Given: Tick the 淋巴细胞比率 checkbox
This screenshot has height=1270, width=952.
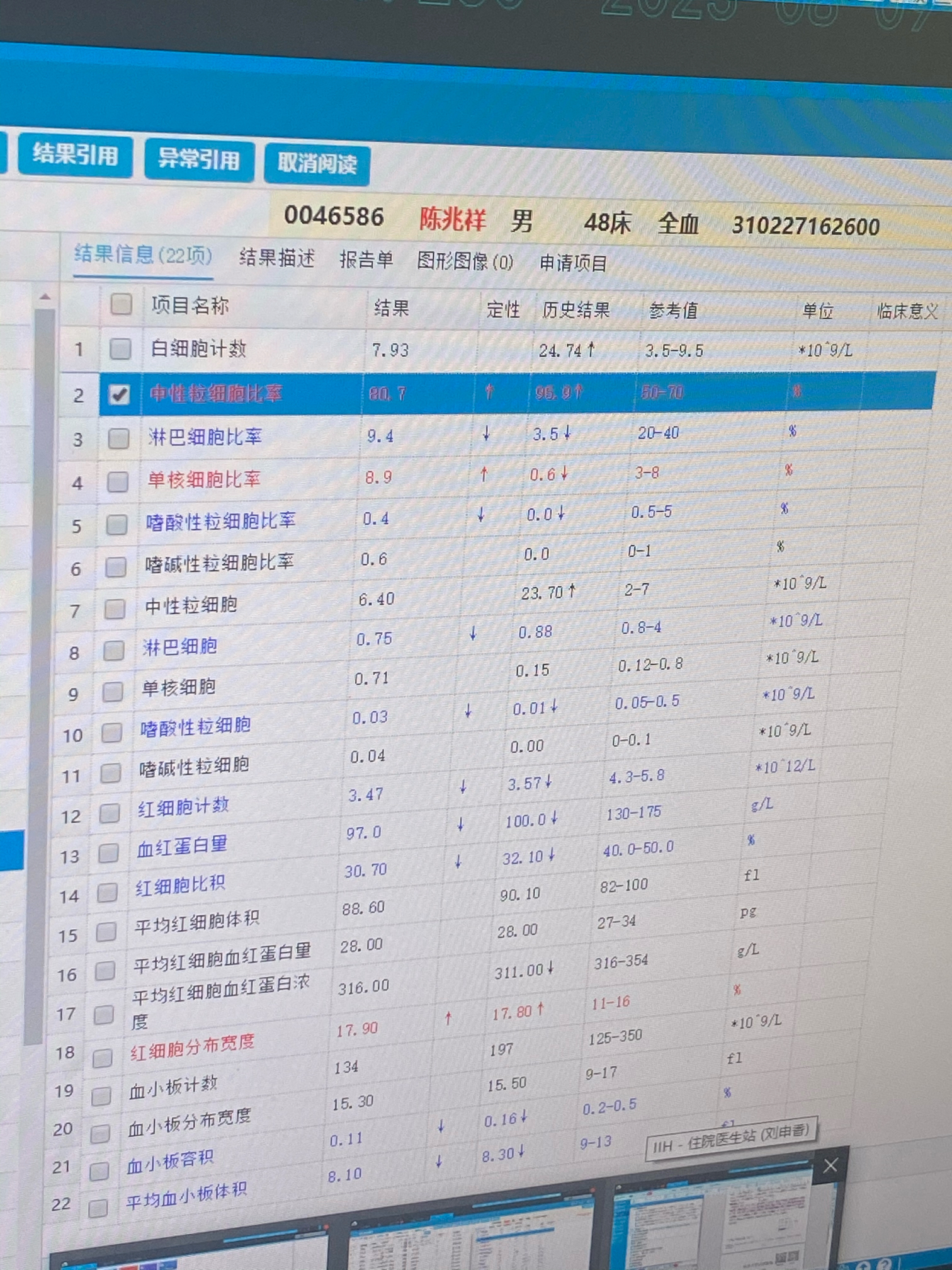Looking at the screenshot, I should pyautogui.click(x=118, y=438).
